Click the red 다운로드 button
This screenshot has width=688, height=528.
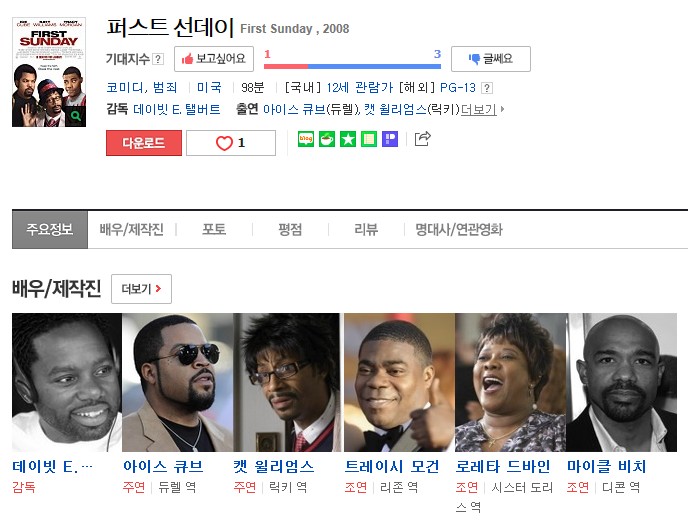pyautogui.click(x=144, y=143)
